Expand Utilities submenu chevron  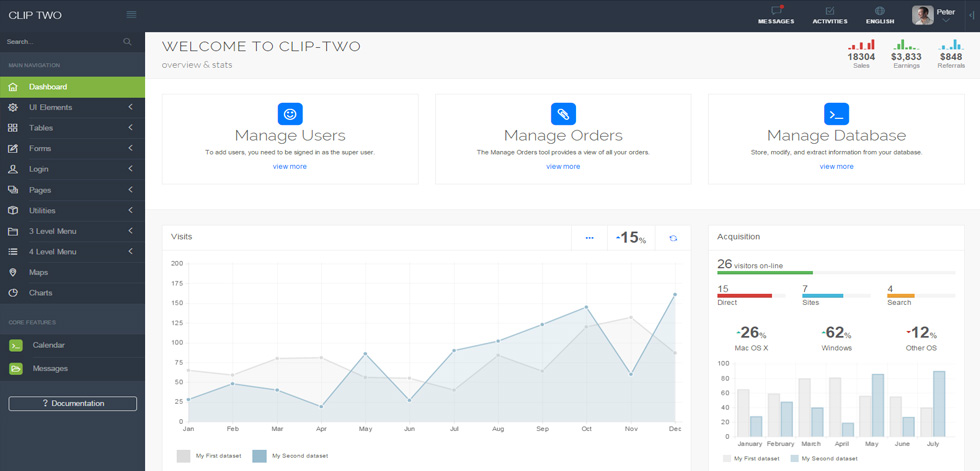131,210
